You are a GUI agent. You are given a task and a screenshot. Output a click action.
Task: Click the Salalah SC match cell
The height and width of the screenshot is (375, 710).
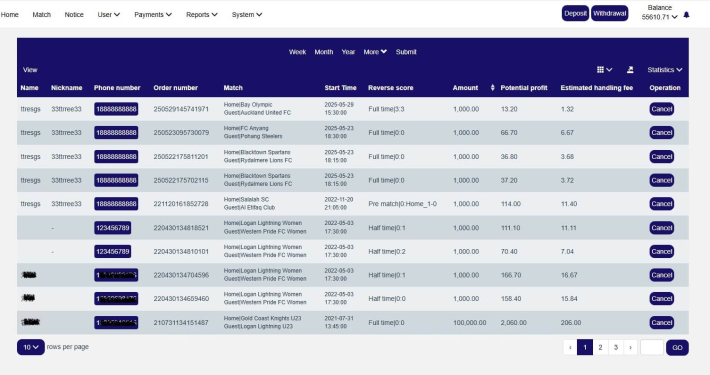click(x=249, y=203)
